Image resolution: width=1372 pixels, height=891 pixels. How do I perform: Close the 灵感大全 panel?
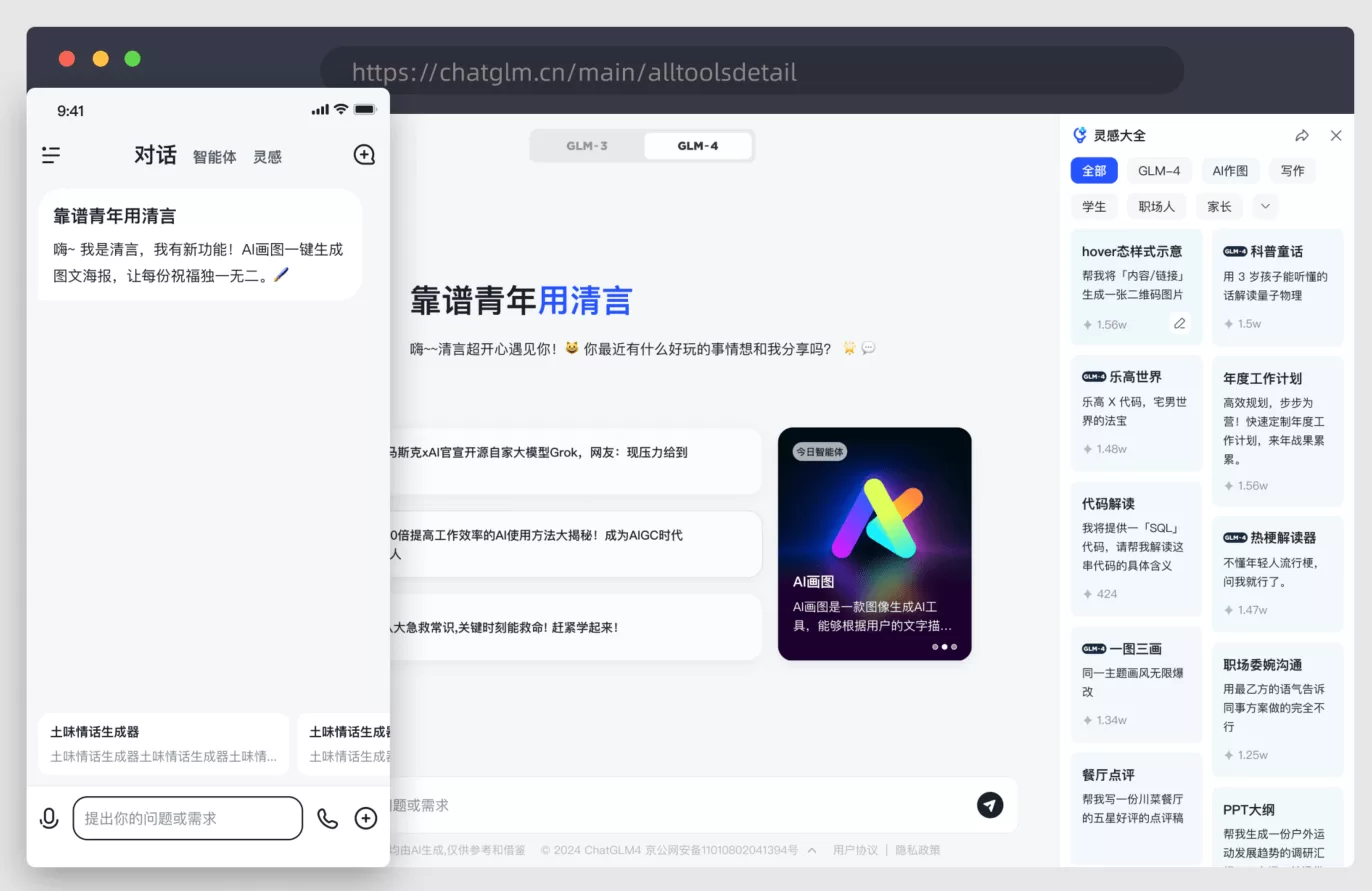pos(1336,135)
